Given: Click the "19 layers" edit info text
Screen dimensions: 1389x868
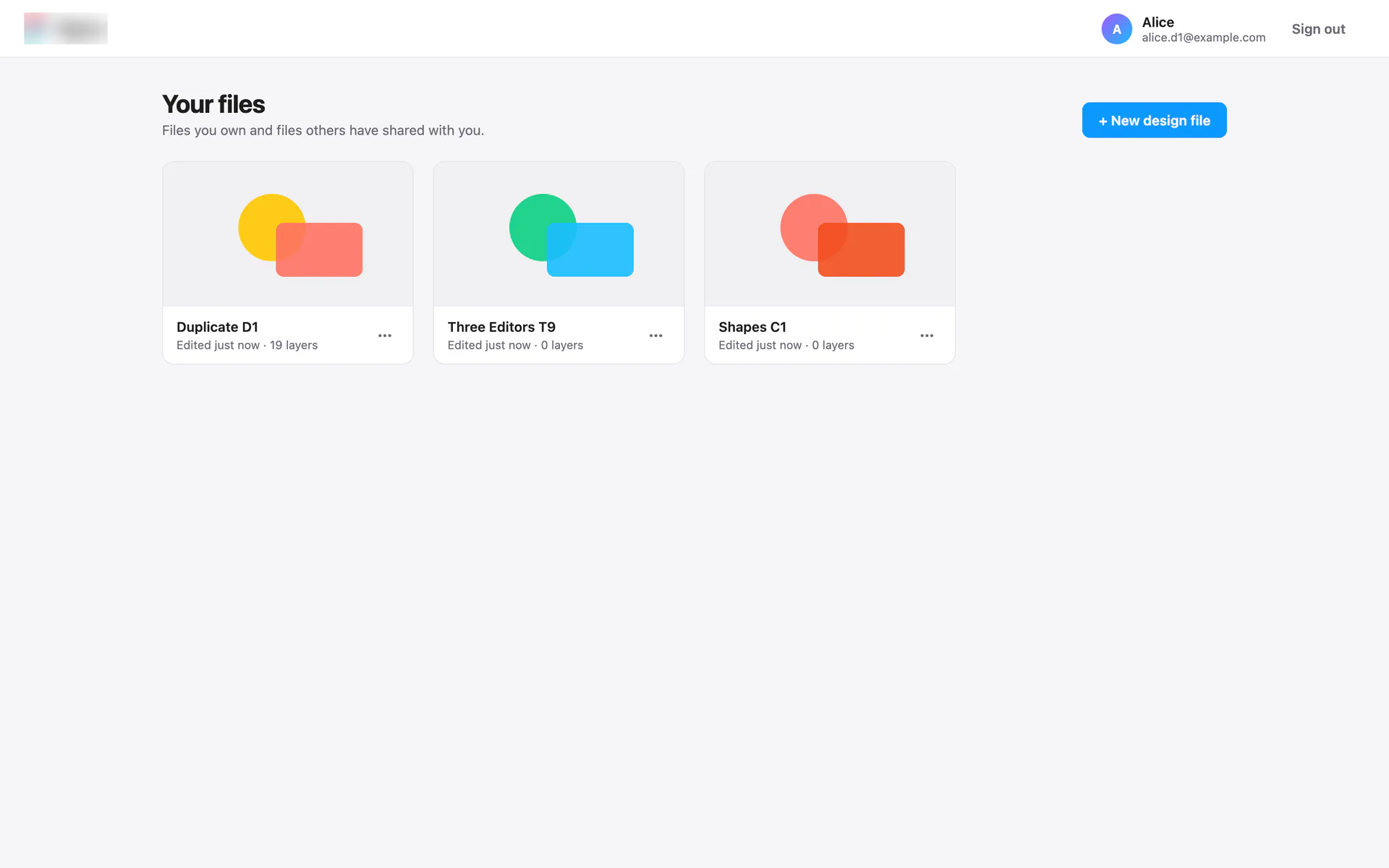Looking at the screenshot, I should (x=247, y=345).
